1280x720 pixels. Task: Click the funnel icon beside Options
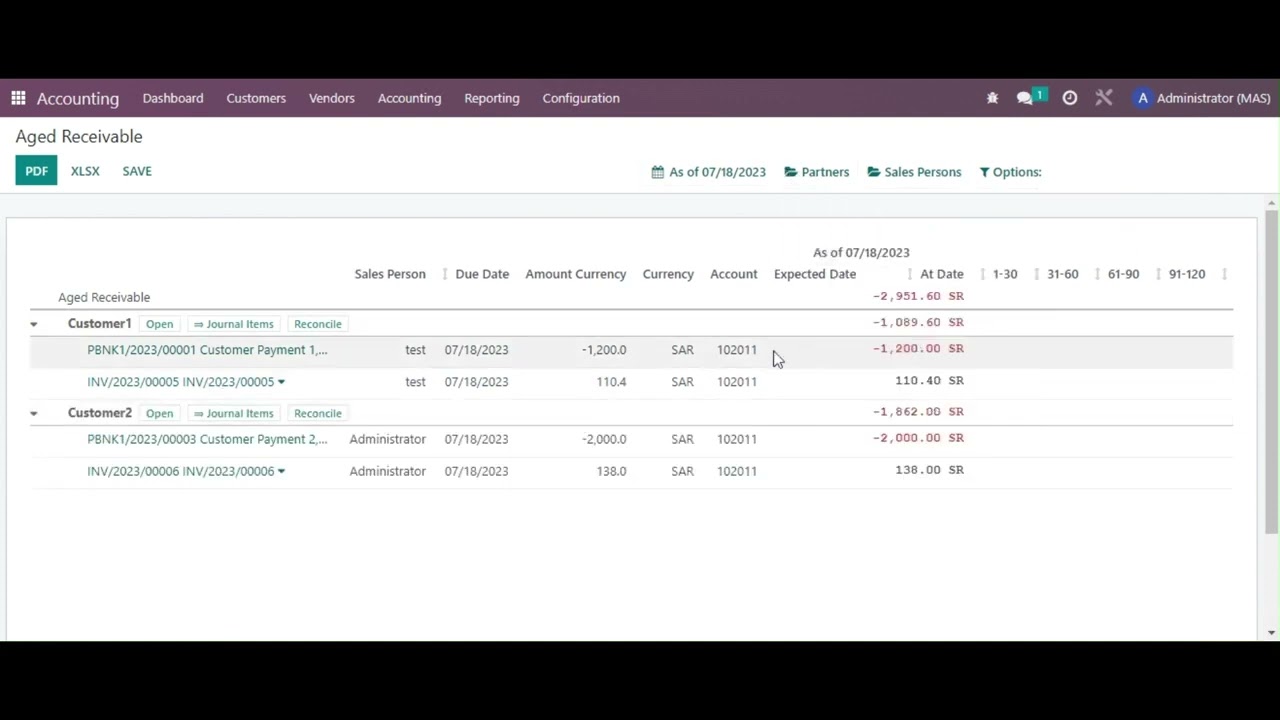pyautogui.click(x=984, y=172)
